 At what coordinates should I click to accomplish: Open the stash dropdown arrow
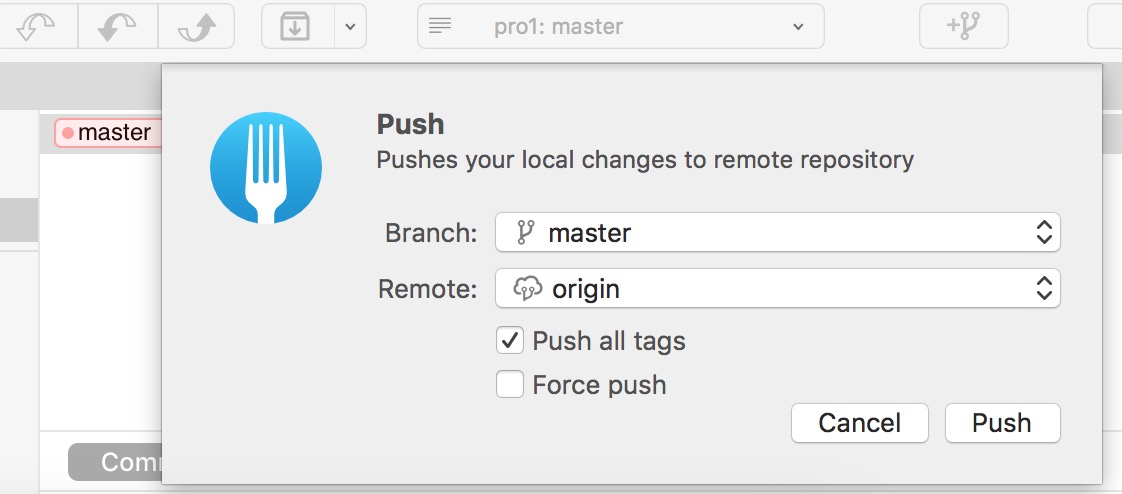coord(350,26)
